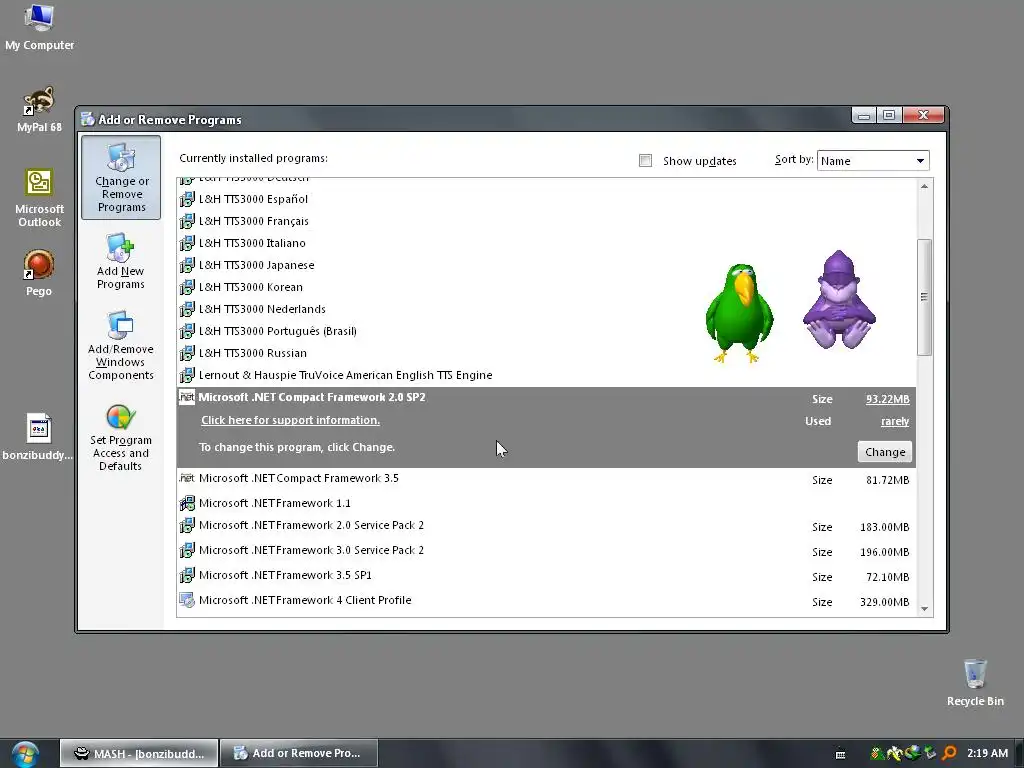Viewport: 1024px width, 768px height.
Task: Open Microsoft Outlook desktop icon
Action: point(39,199)
